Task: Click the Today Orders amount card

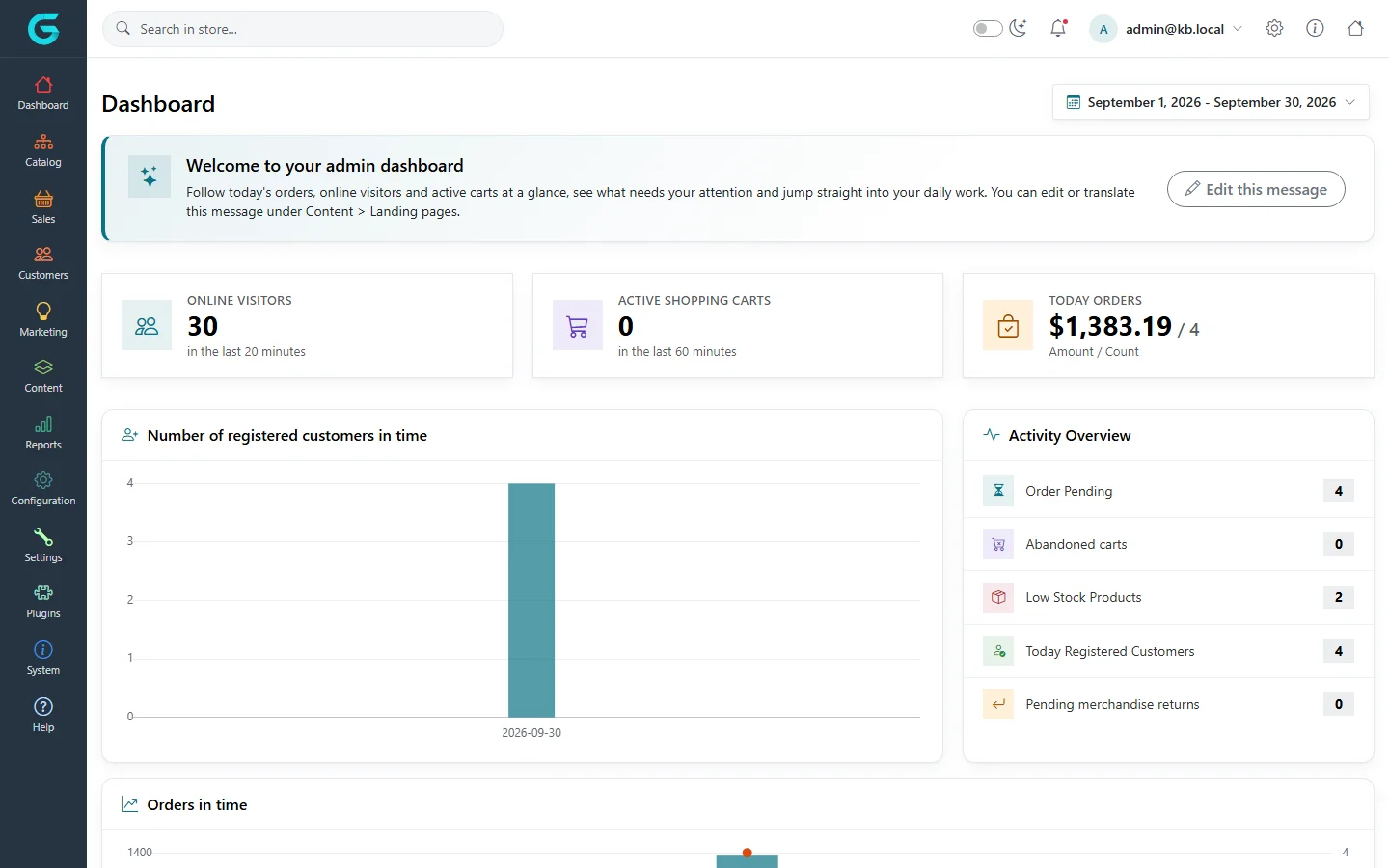Action: coord(1168,325)
